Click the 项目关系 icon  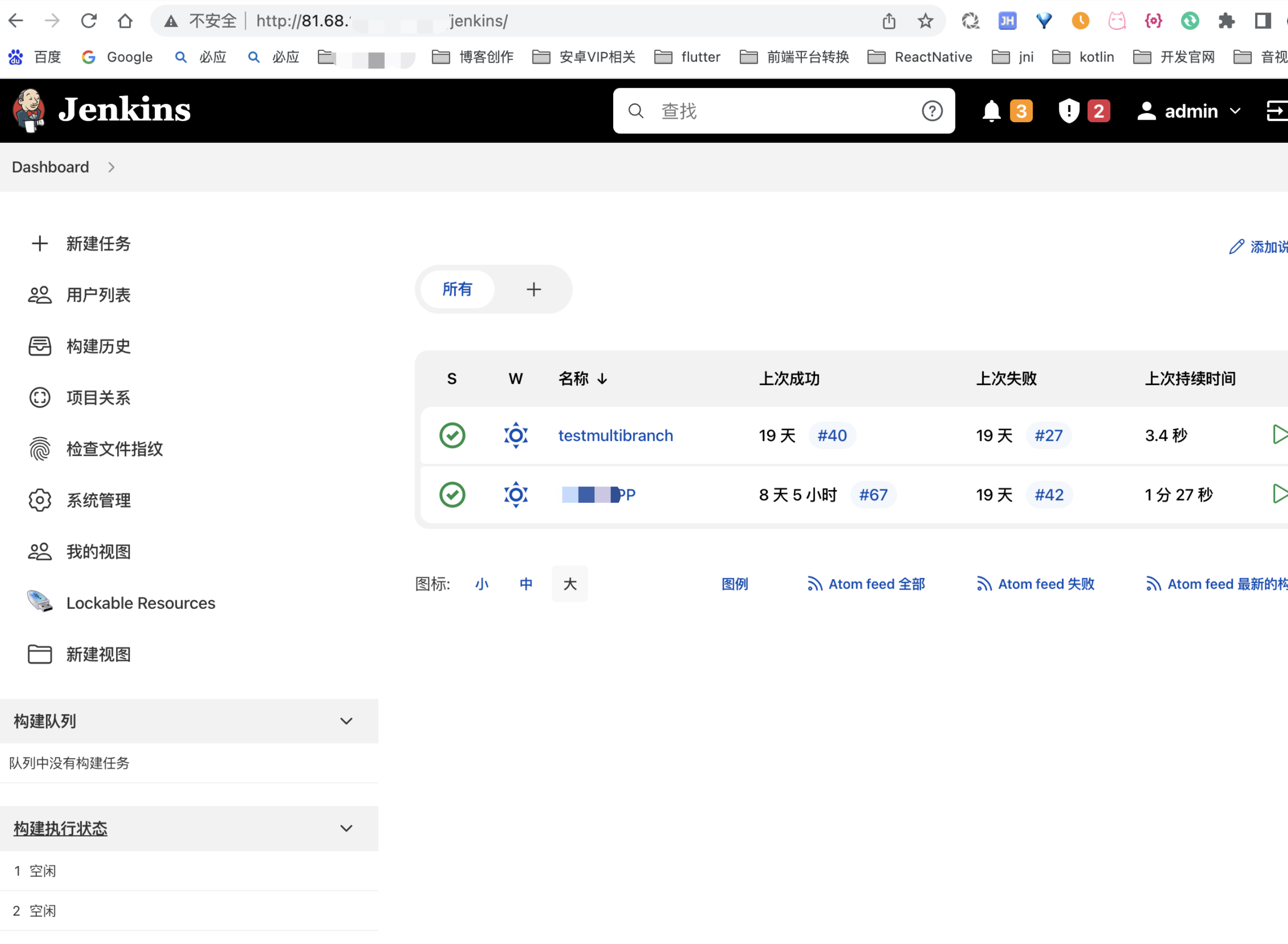pos(39,398)
